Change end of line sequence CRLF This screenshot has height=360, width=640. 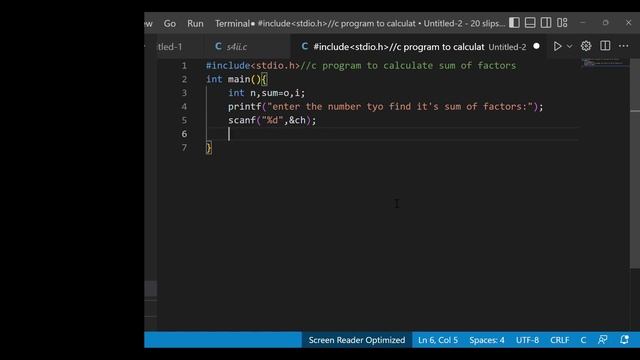pyautogui.click(x=560, y=340)
